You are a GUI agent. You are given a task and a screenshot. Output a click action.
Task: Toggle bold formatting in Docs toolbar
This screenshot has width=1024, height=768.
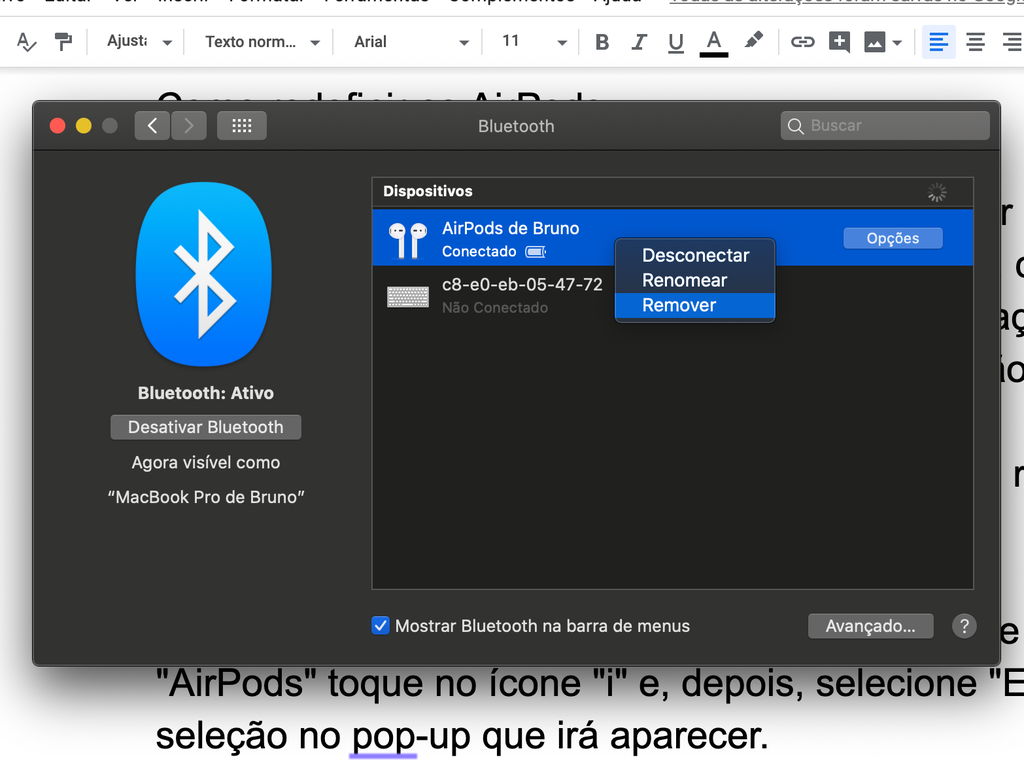point(602,42)
